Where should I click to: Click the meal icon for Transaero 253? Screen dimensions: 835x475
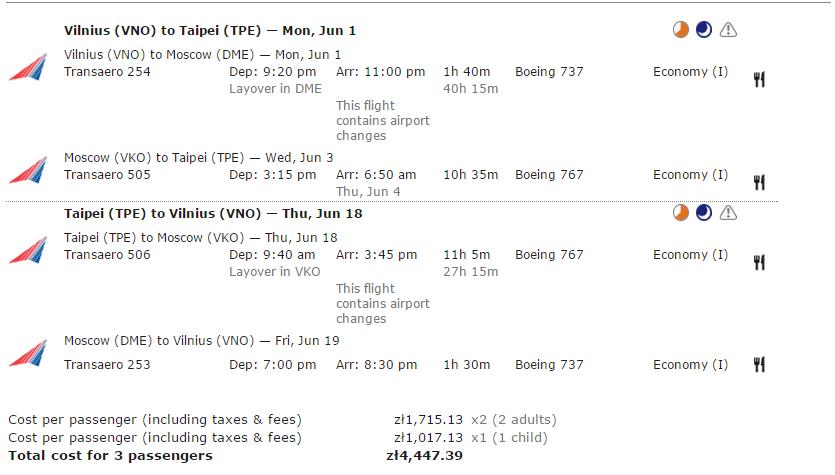(x=759, y=365)
